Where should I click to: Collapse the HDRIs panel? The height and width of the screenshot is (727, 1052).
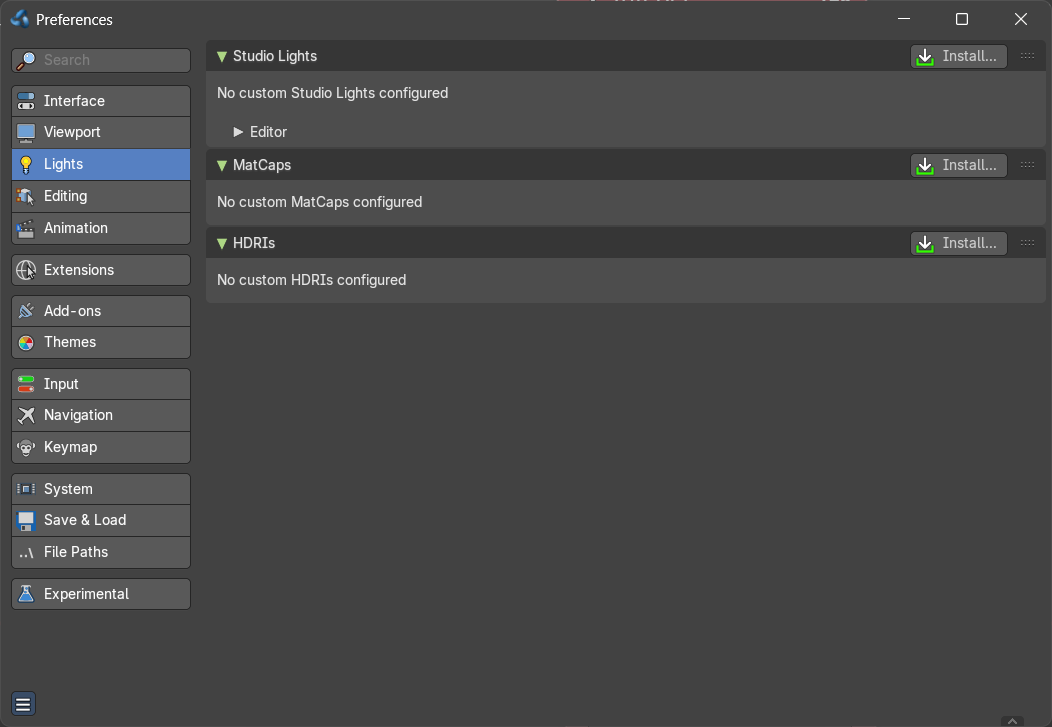[222, 243]
